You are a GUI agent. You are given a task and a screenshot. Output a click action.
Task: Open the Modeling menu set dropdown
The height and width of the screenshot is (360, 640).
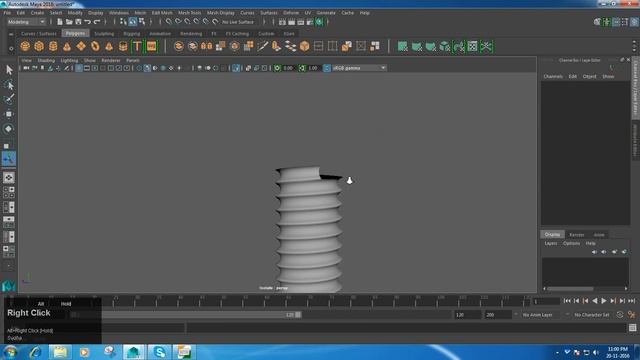coord(26,22)
